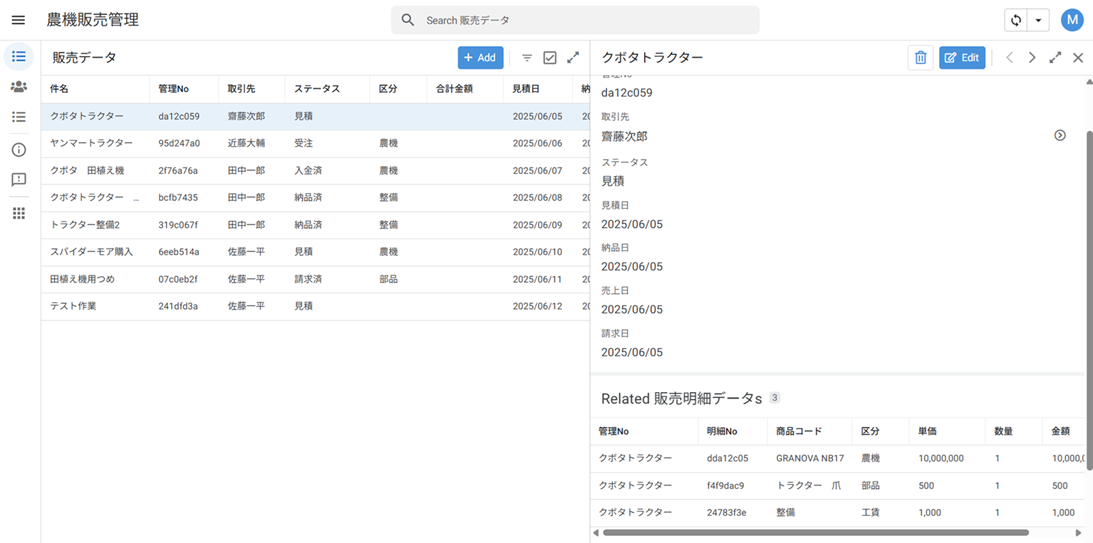
Task: Open the filter icon in 販売データ
Action: [x=527, y=58]
